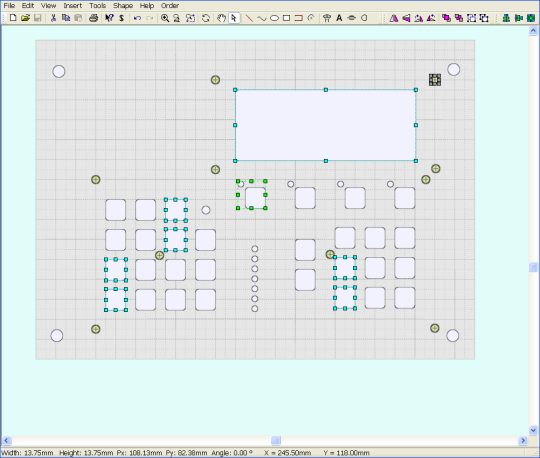
Task: Undo the last action
Action: pos(137,18)
